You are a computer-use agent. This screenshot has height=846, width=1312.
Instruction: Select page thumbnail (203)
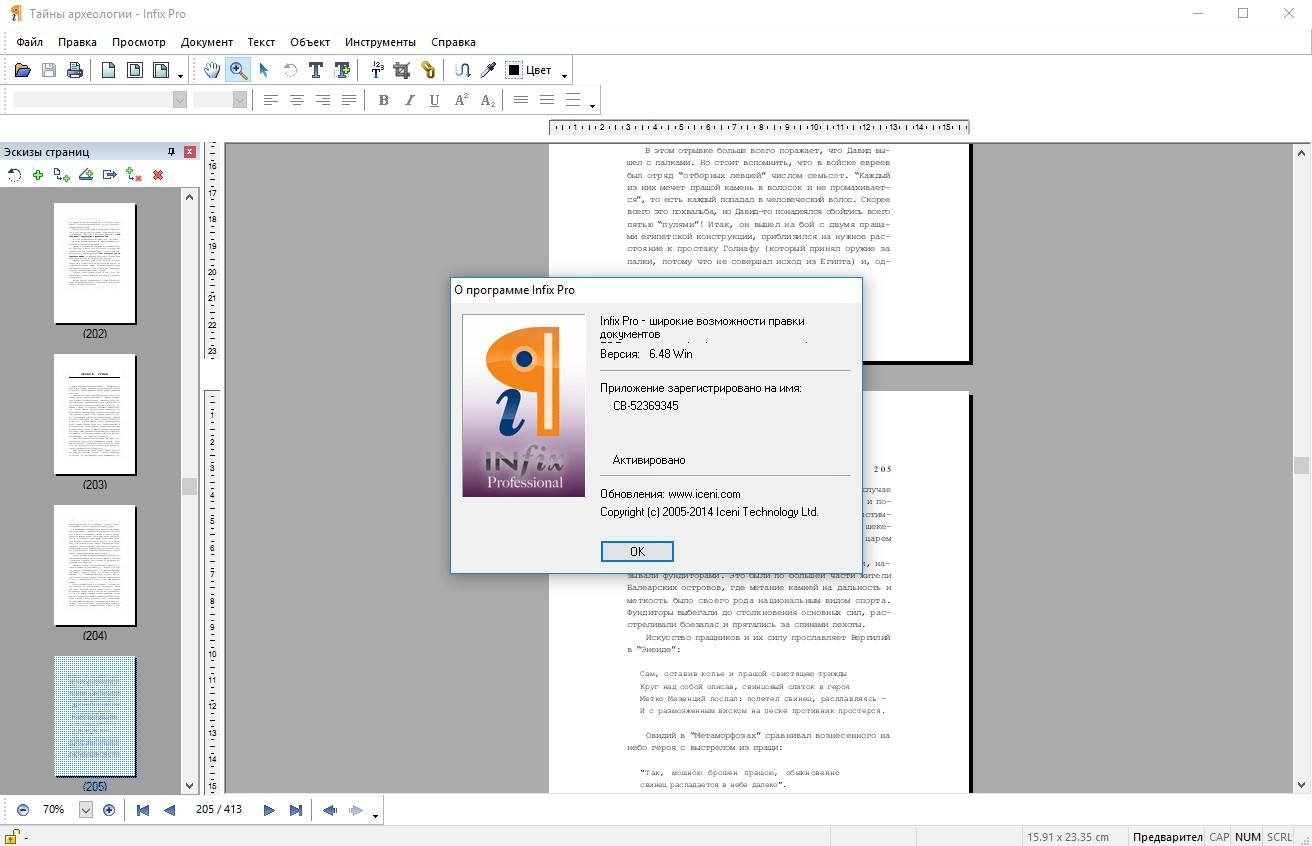pyautogui.click(x=95, y=415)
